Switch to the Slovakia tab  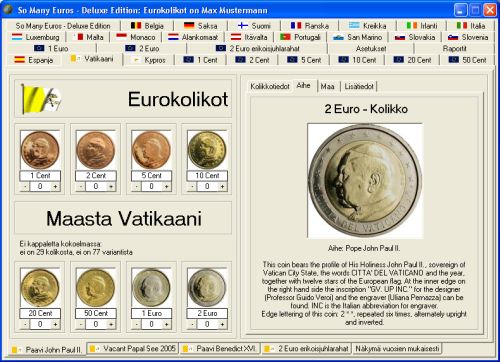click(x=415, y=37)
